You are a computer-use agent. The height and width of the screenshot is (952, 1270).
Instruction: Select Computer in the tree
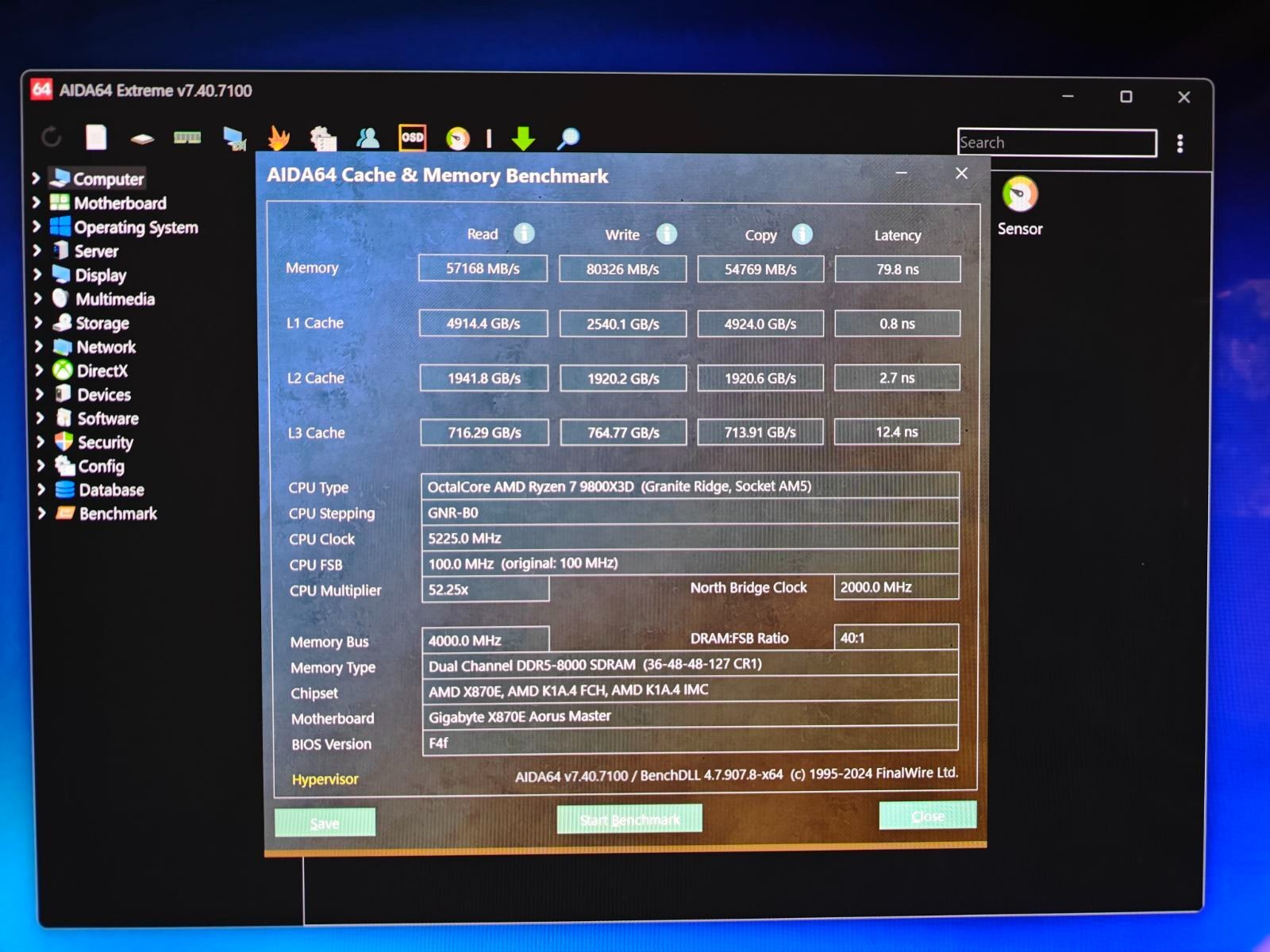pos(109,178)
